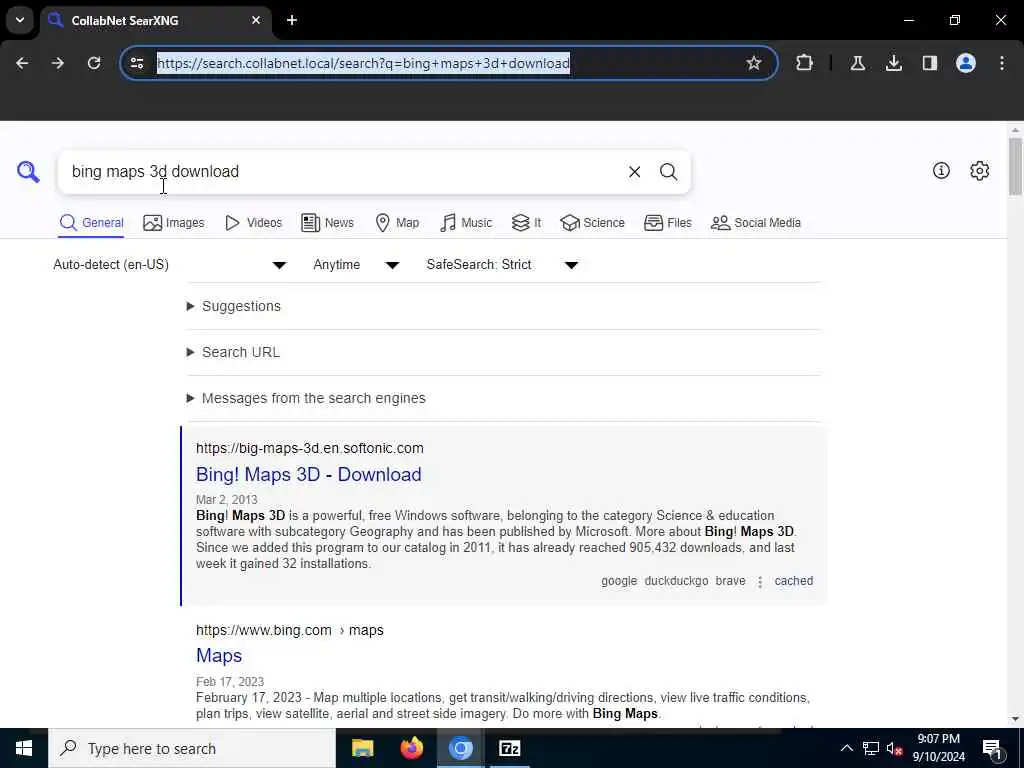
Task: Expand Messages from the search engines
Action: point(306,398)
